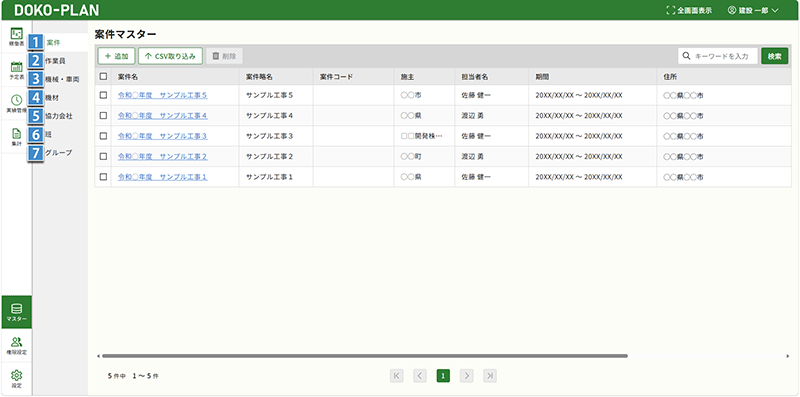This screenshot has width=800, height=397.
Task: Click the scrollbar's left arrow
Action: point(98,356)
